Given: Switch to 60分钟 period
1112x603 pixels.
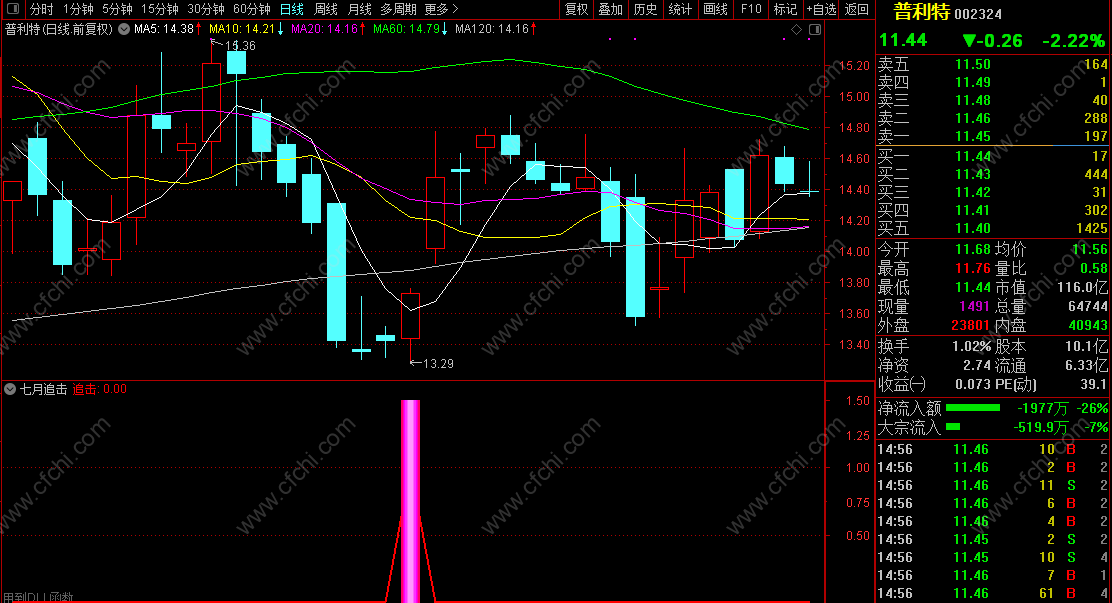Looking at the screenshot, I should 251,9.
